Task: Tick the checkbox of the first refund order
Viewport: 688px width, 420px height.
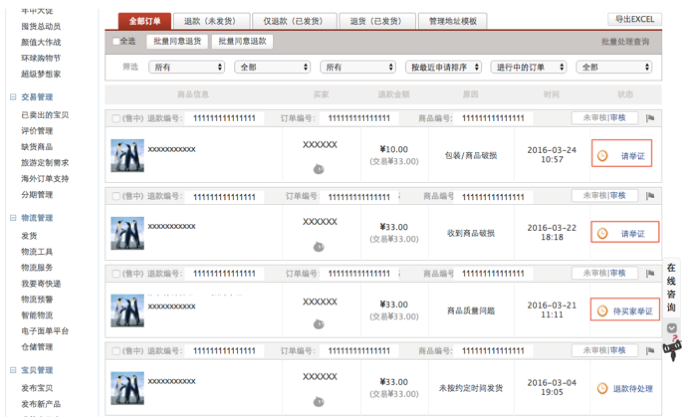Action: [x=115, y=118]
